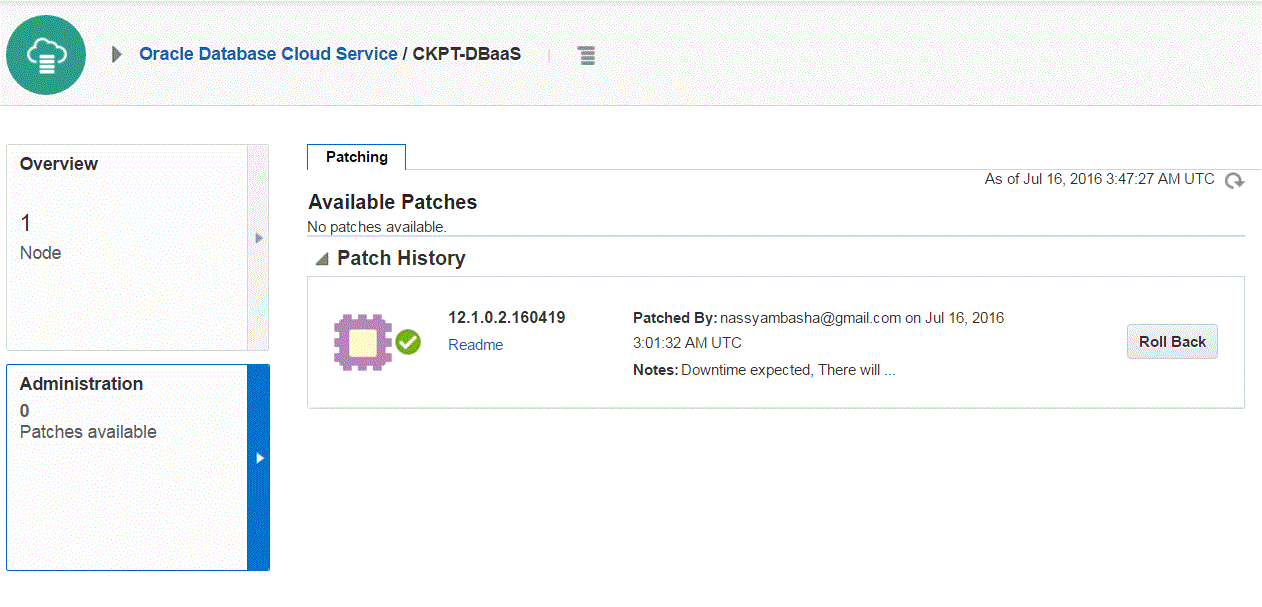The height and width of the screenshot is (607, 1262).
Task: Click the green checkmark status icon
Action: pyautogui.click(x=408, y=342)
